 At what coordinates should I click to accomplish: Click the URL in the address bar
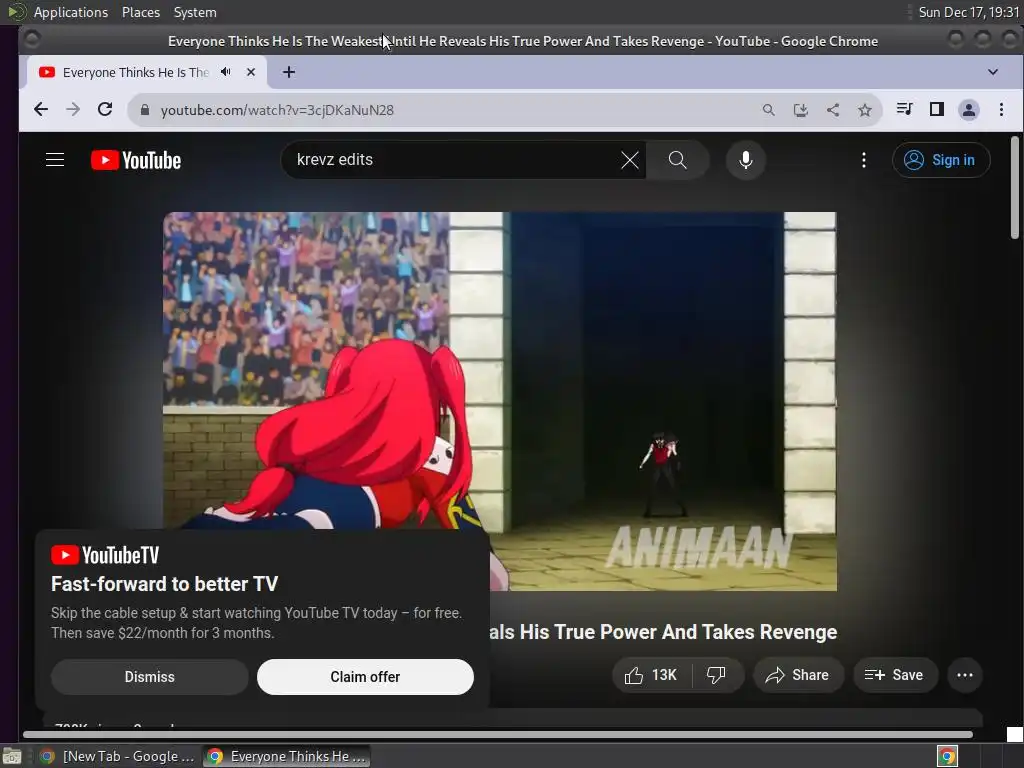277,110
